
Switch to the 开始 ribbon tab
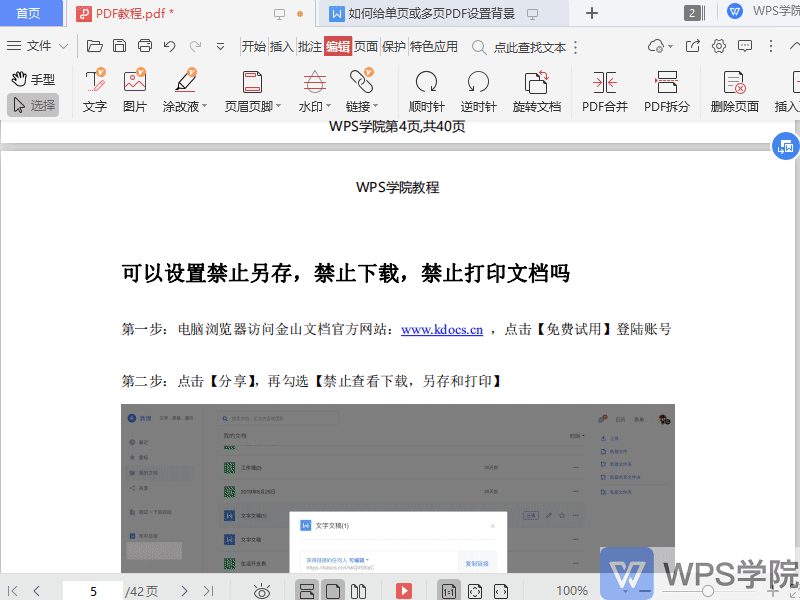coord(254,46)
